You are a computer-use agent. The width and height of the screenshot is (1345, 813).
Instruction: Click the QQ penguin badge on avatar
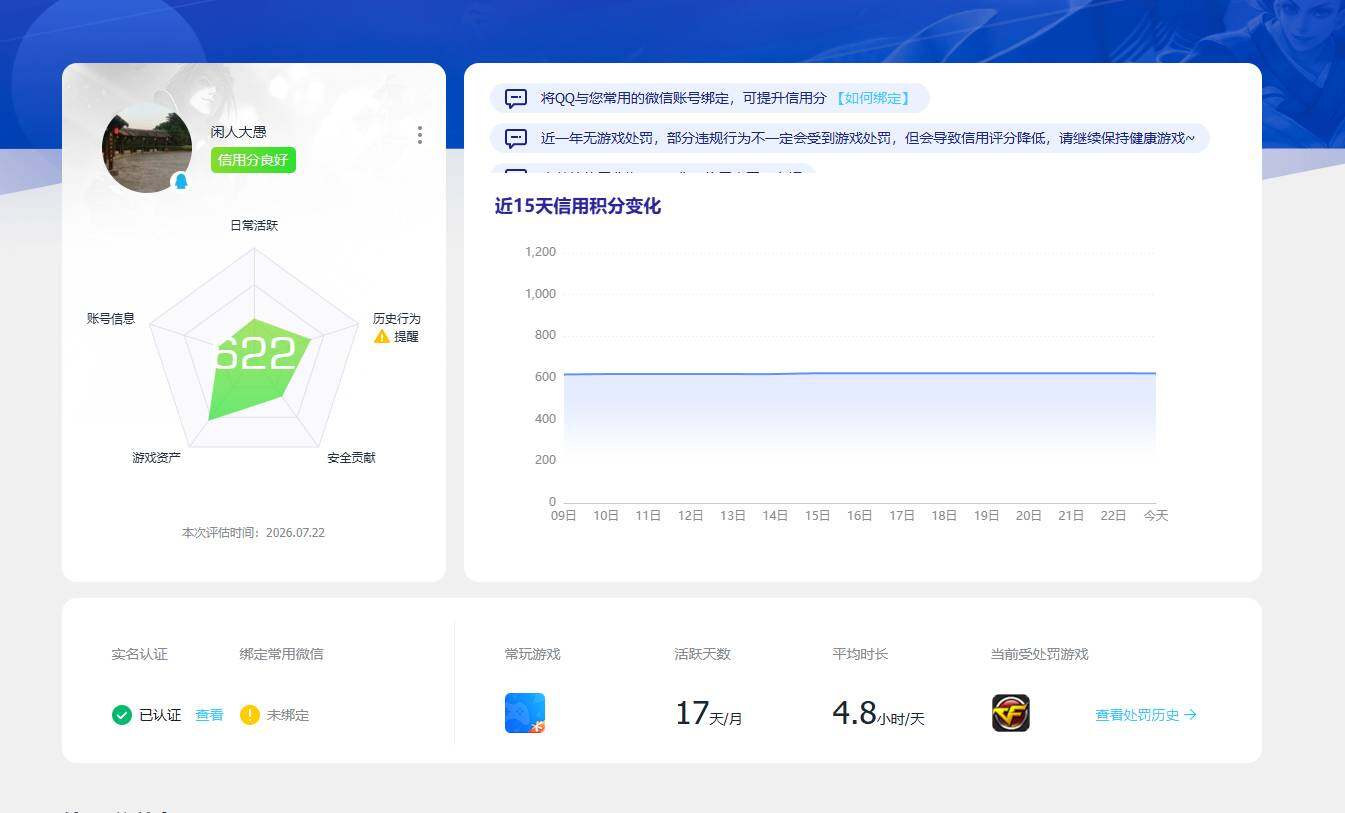(x=181, y=182)
